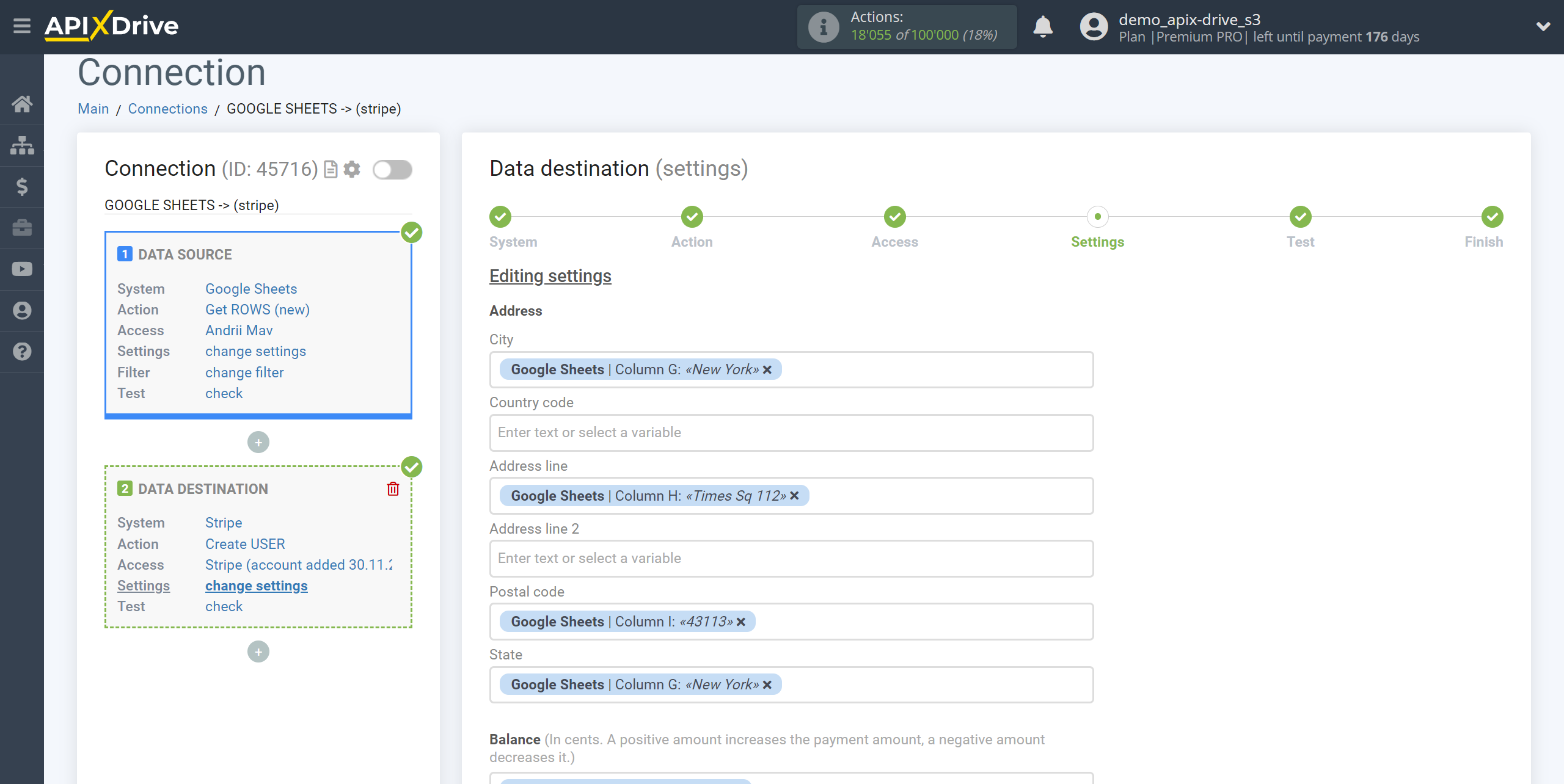The width and height of the screenshot is (1564, 784).
Task: Click data destination change settings link
Action: point(257,586)
